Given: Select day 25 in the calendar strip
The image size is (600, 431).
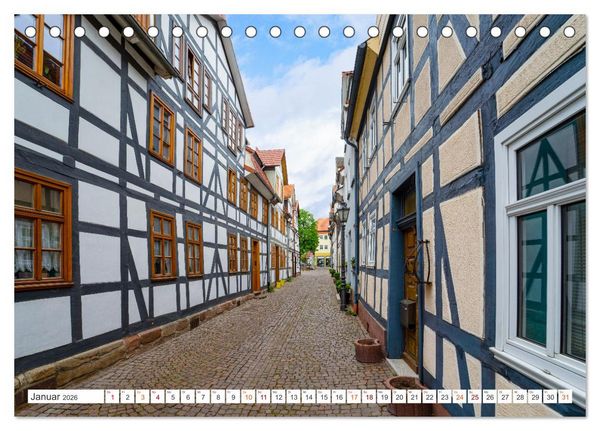Looking at the screenshot, I should [x=475, y=397].
